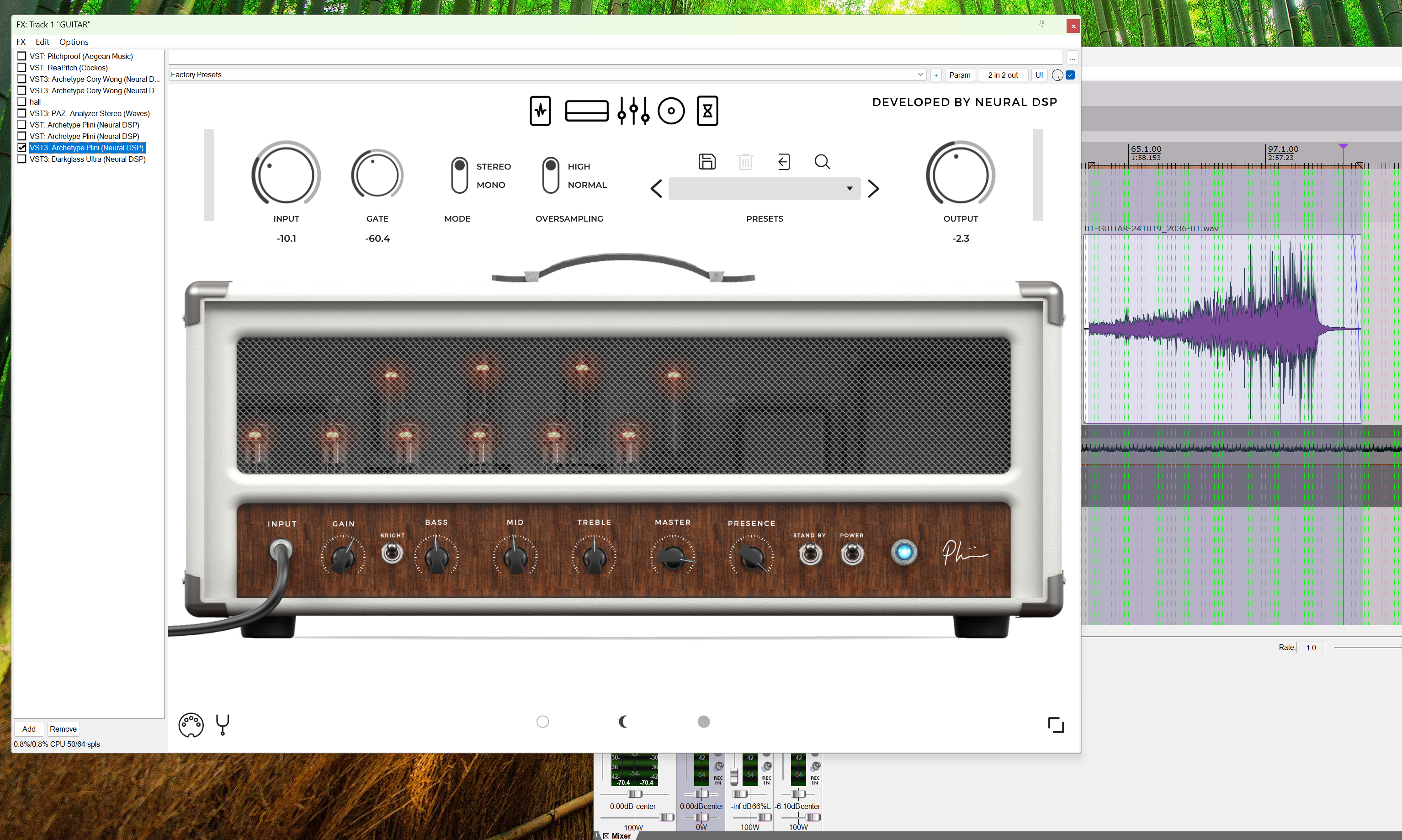This screenshot has height=840, width=1402.
Task: Click the resize window corner icon
Action: pos(1056,724)
